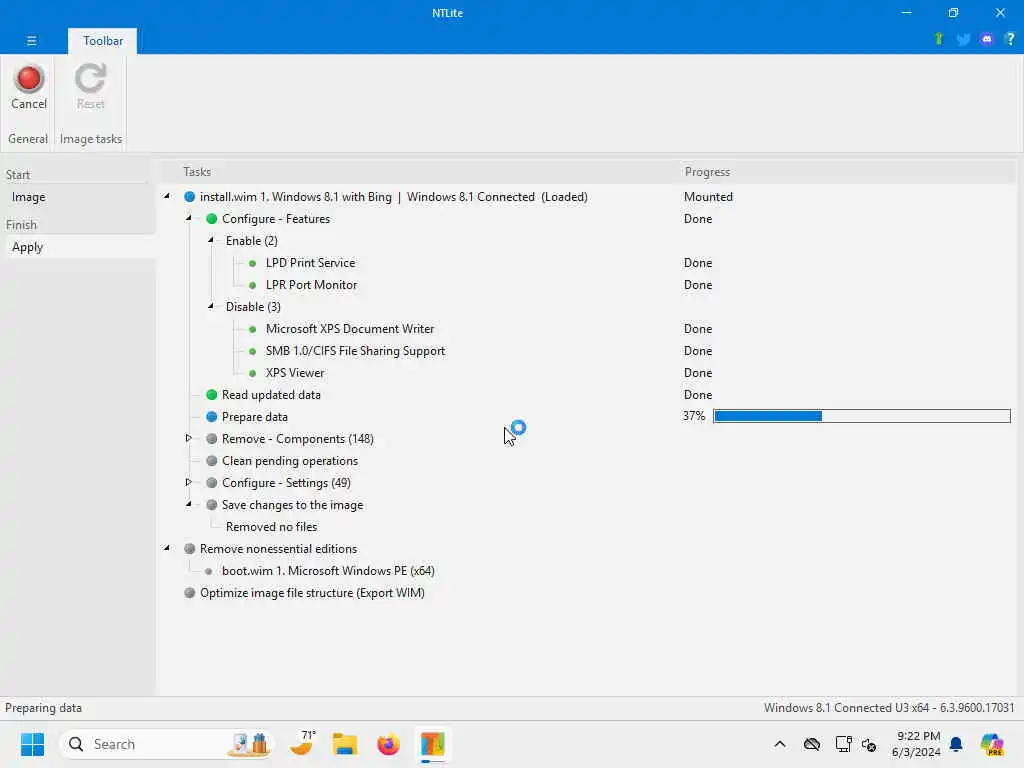The height and width of the screenshot is (768, 1024).
Task: Select the Toolbar tab
Action: point(103,40)
